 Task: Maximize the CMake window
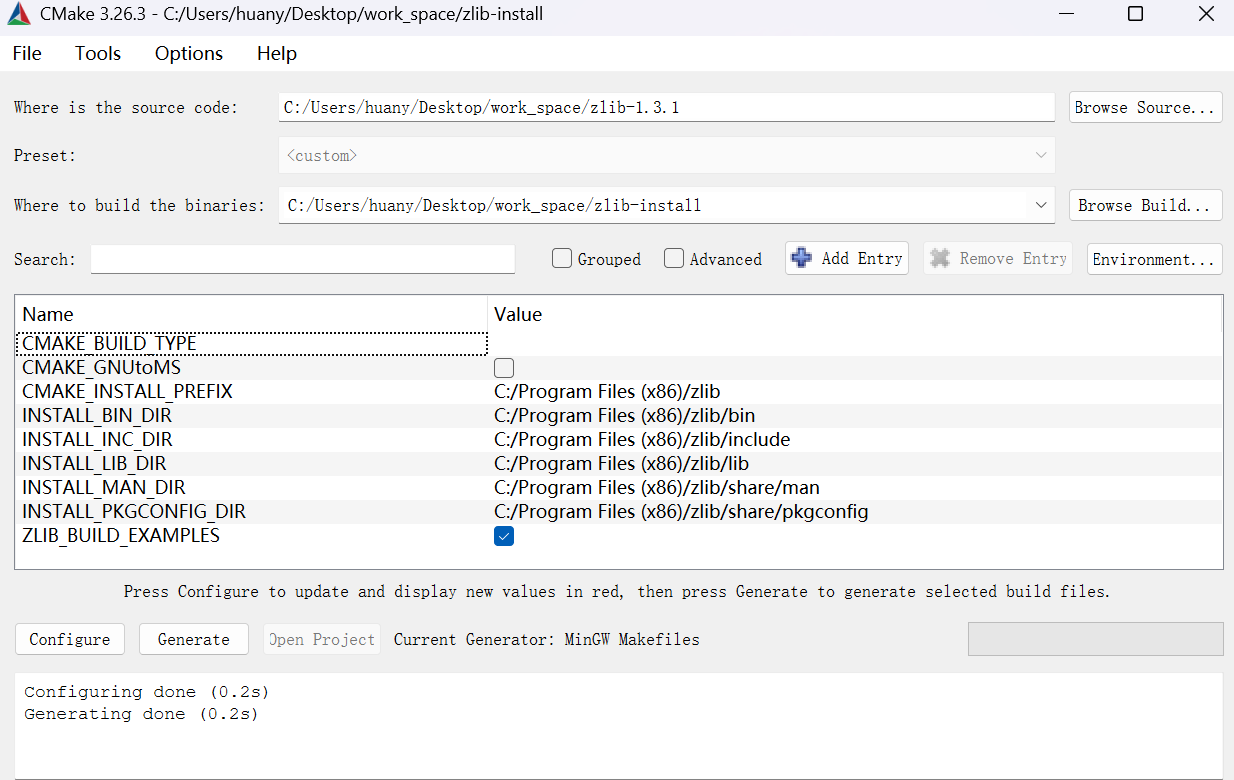(1135, 14)
